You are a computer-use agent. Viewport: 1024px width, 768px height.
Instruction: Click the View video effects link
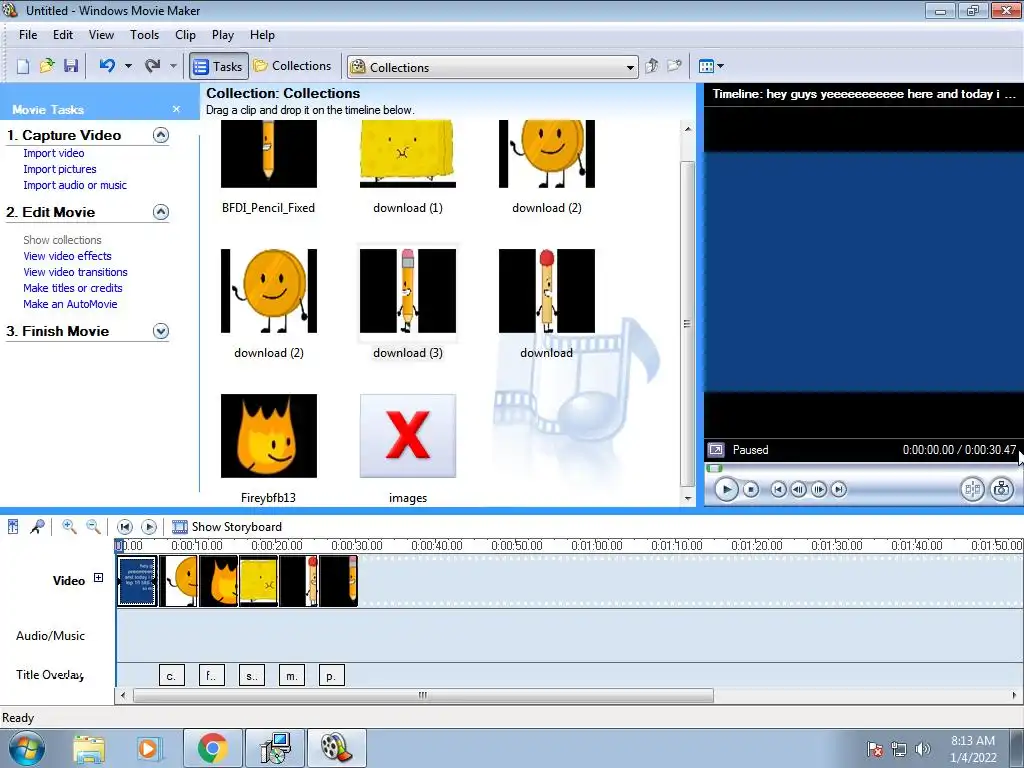point(67,256)
